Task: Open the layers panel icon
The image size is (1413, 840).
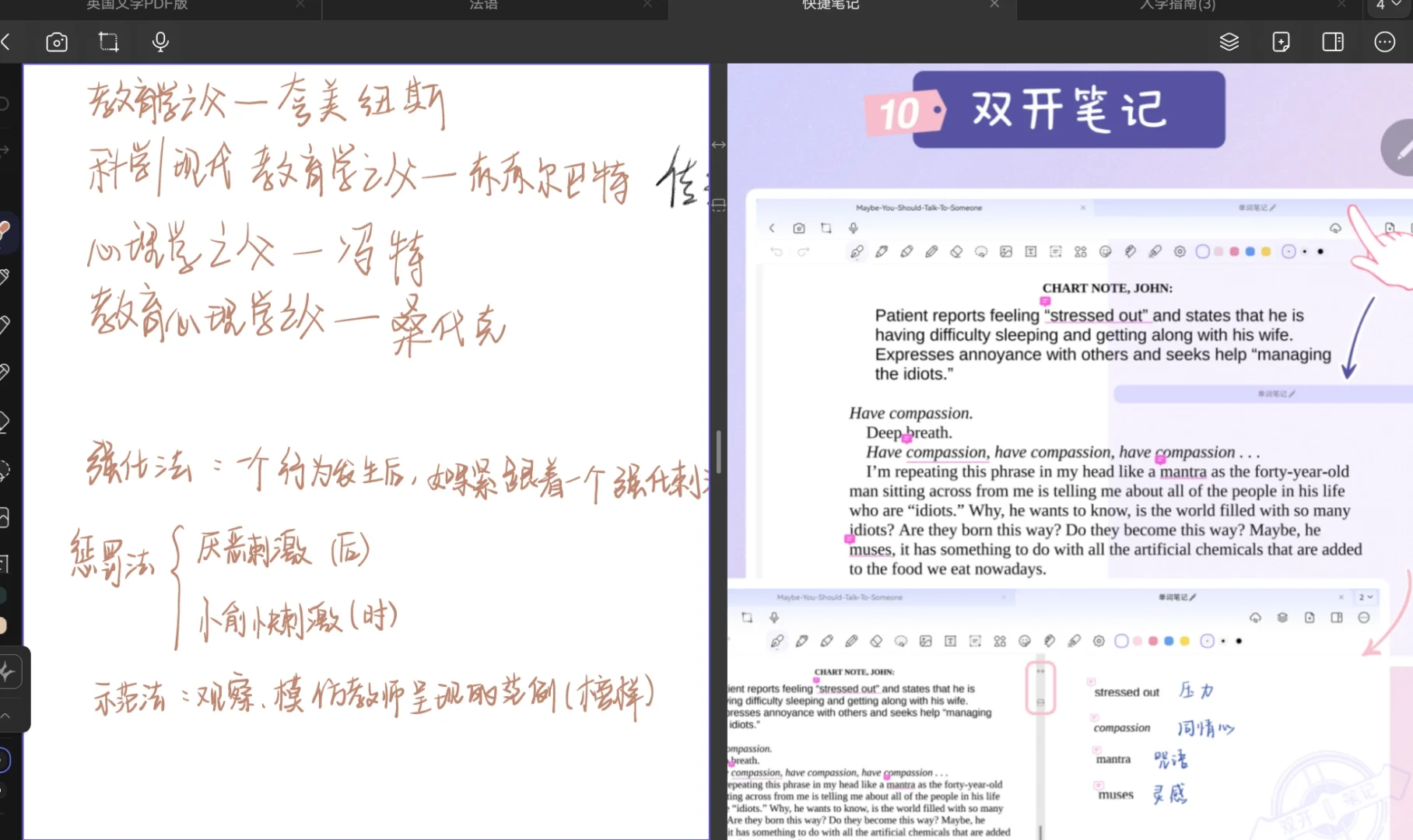Action: [1229, 41]
